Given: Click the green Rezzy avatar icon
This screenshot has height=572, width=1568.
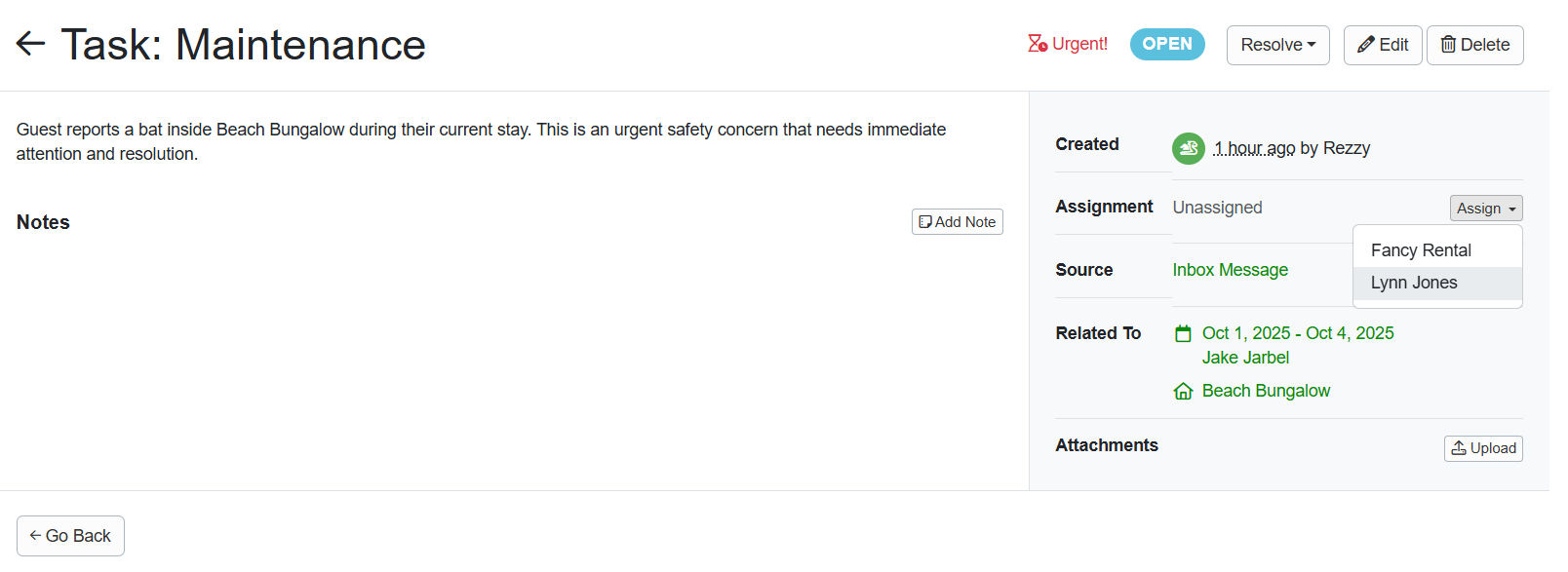Looking at the screenshot, I should point(1188,148).
